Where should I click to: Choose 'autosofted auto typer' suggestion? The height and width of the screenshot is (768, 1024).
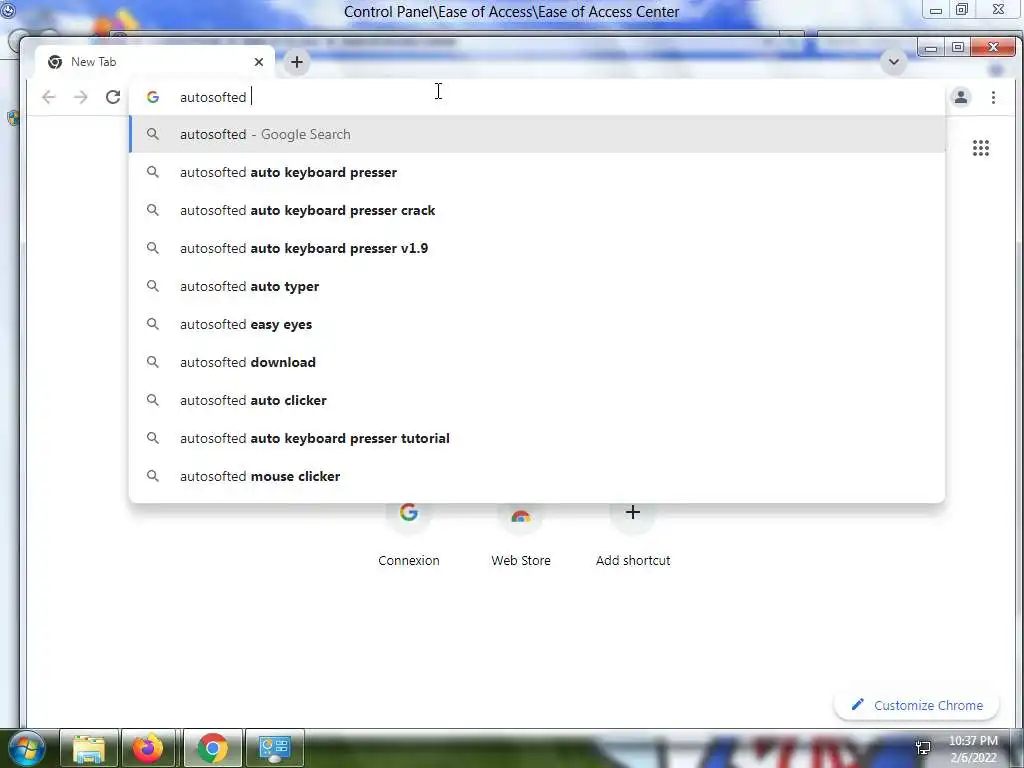[537, 286]
